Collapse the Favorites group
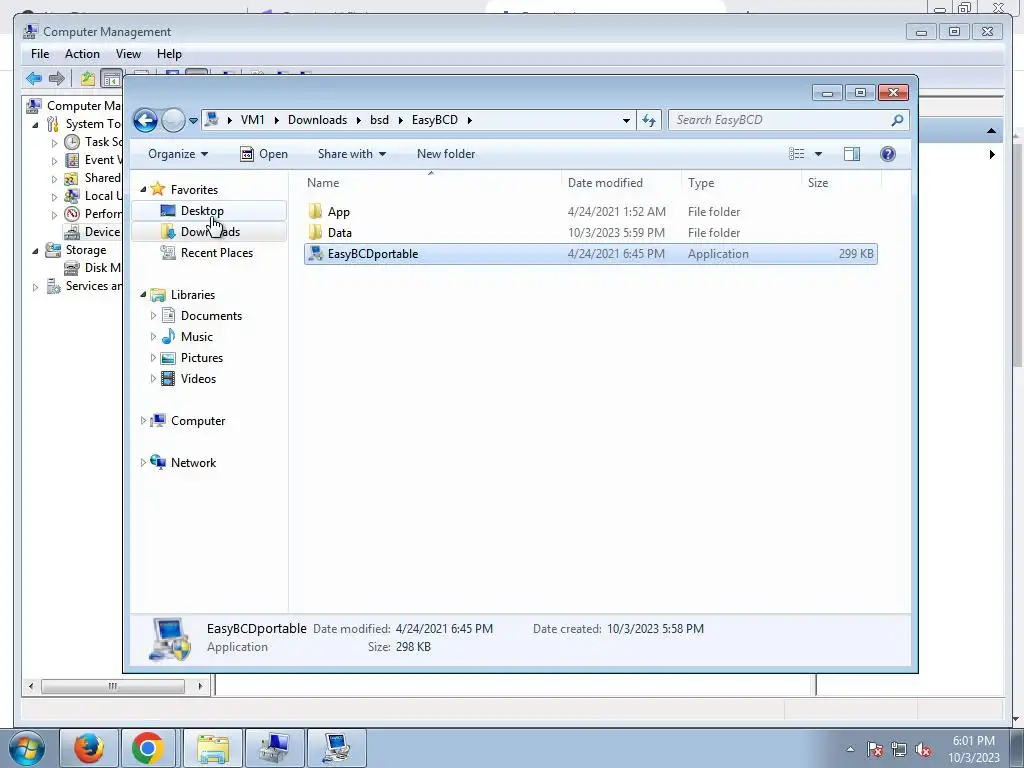This screenshot has height=768, width=1024. pos(143,189)
